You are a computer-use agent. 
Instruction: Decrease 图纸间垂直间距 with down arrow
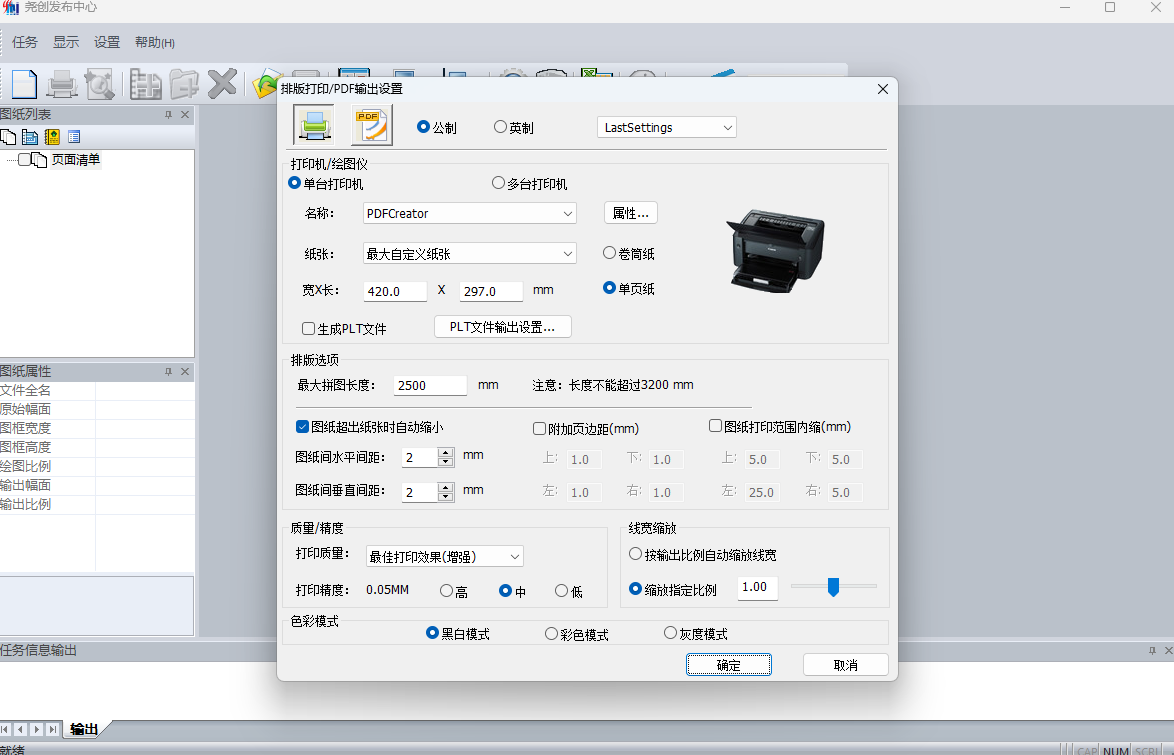click(445, 497)
